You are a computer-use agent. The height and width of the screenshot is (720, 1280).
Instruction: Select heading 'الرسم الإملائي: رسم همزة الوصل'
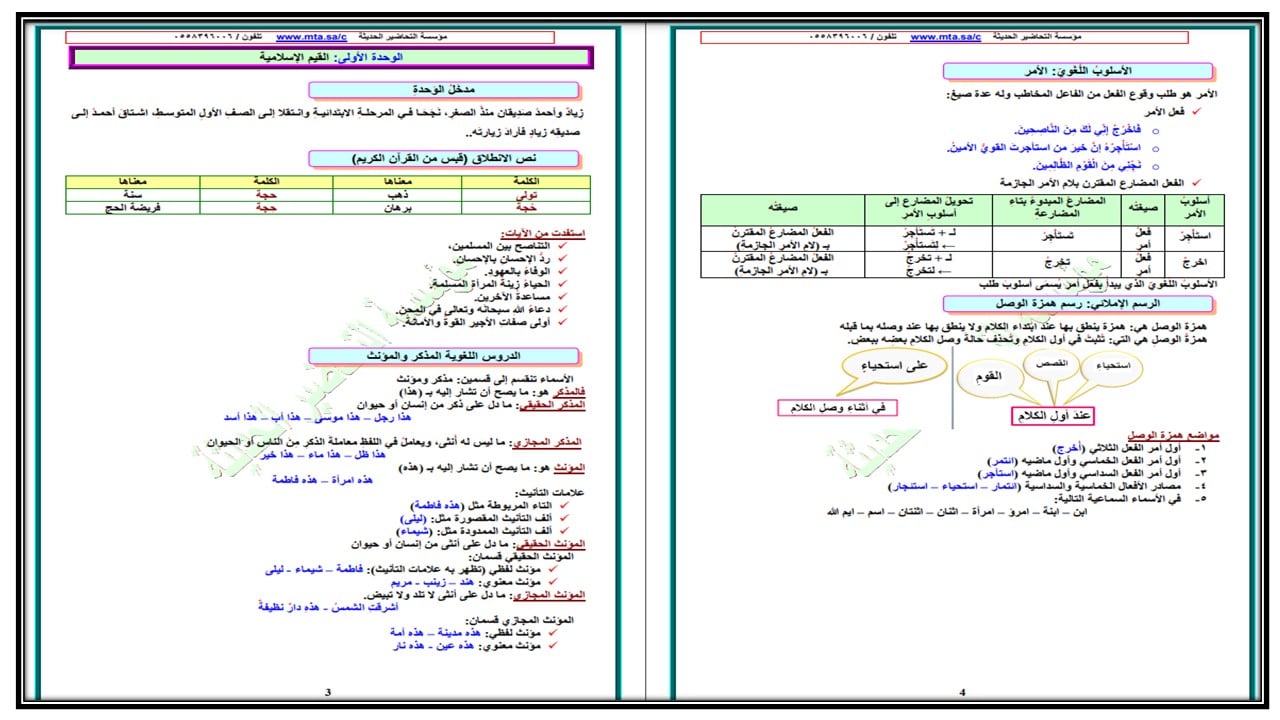1077,303
